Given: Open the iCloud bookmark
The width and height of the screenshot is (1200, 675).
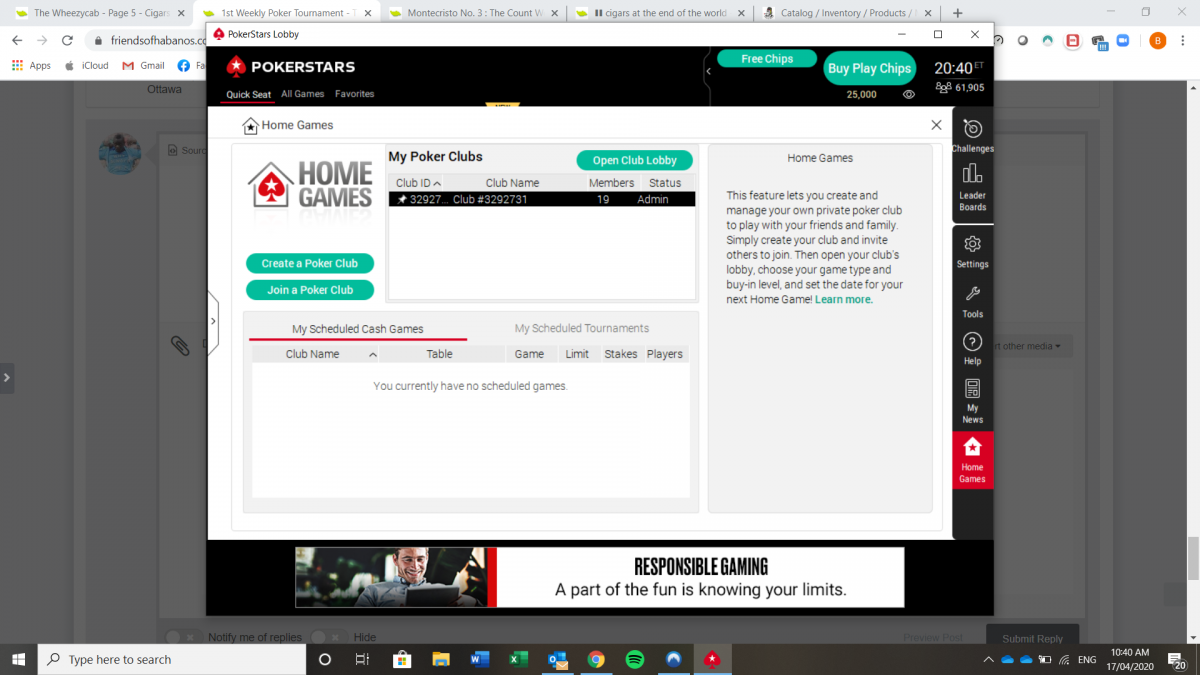Looking at the screenshot, I should point(86,66).
